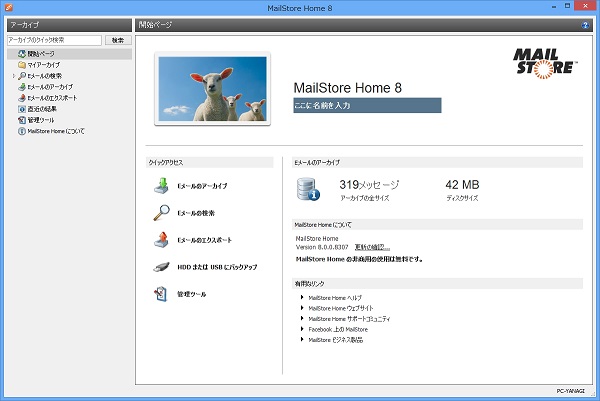600x401 pixels.
Task: Open マイアーカイブ folder in the sidebar
Action: (46, 65)
